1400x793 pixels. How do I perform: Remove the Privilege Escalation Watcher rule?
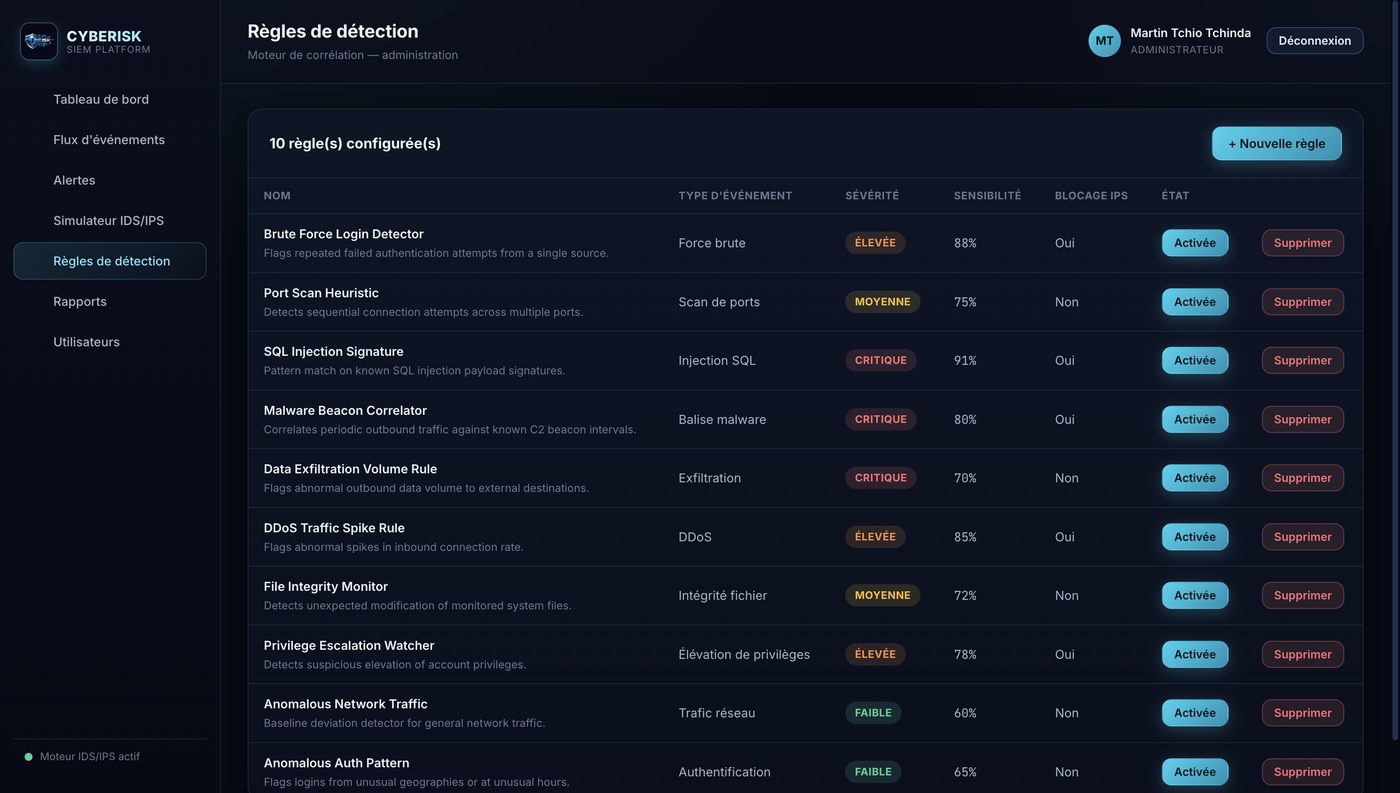[1303, 654]
